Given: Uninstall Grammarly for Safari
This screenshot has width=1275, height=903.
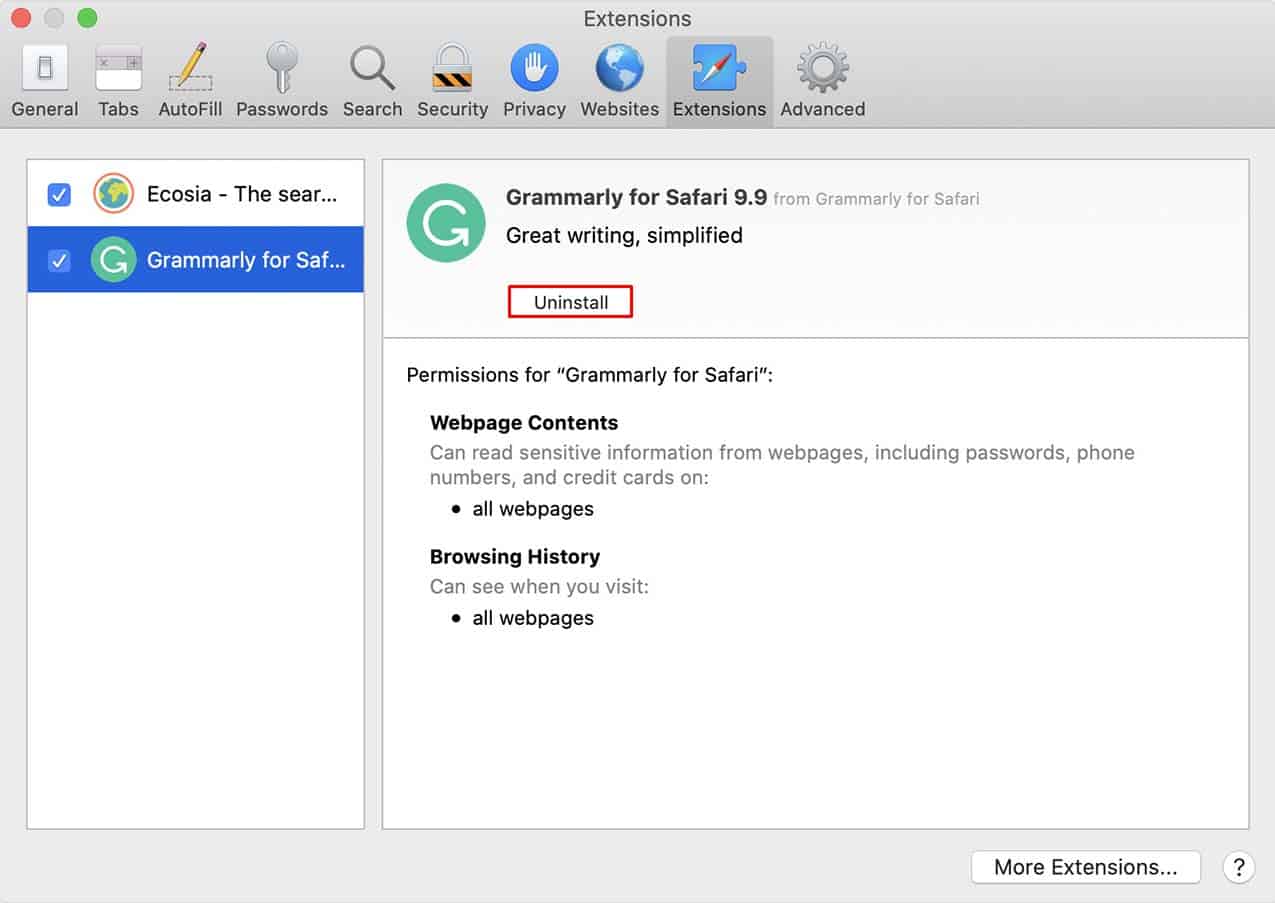Looking at the screenshot, I should click(x=571, y=302).
